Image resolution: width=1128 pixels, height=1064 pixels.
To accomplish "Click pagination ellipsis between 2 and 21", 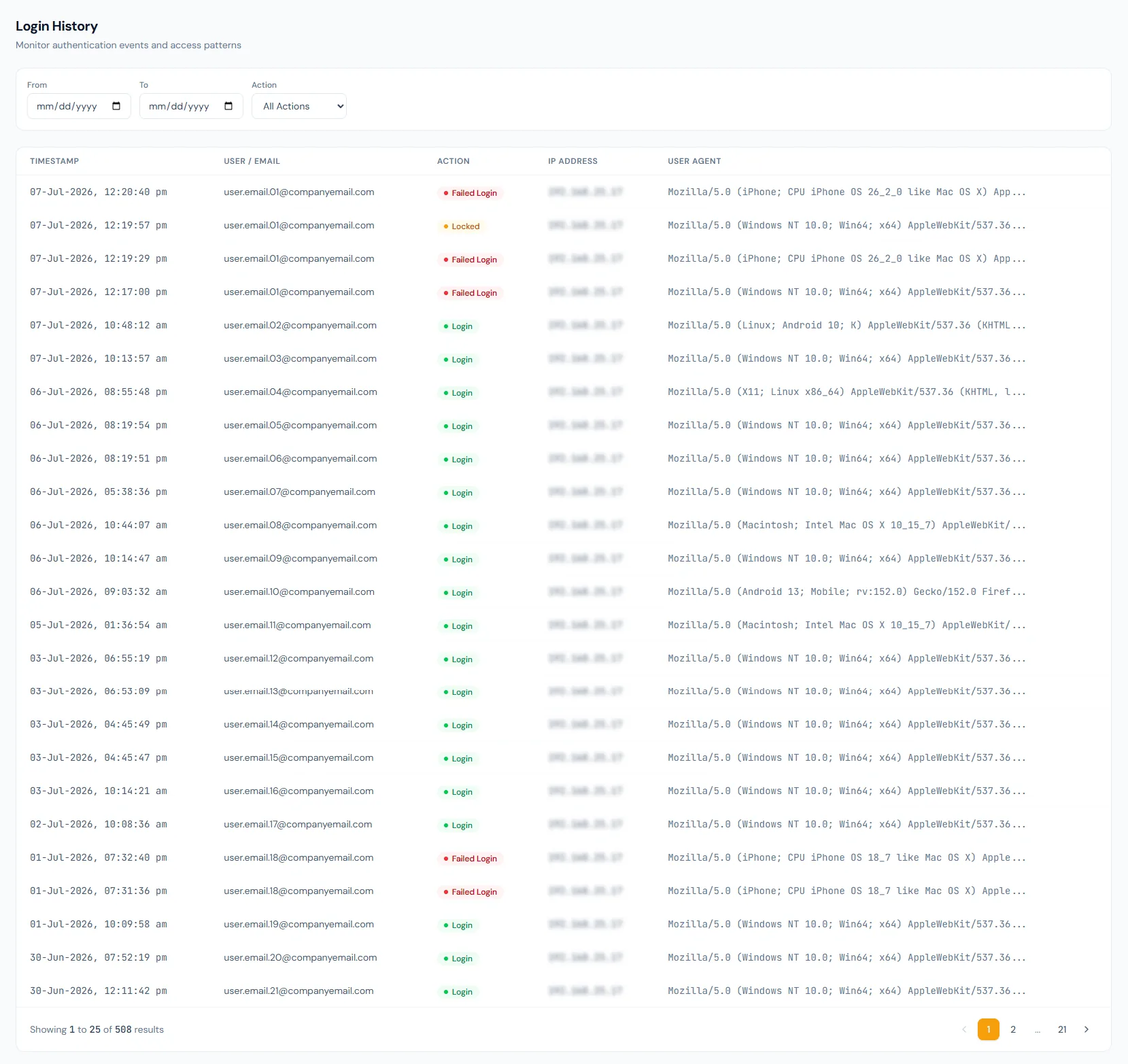I will click(x=1038, y=1030).
